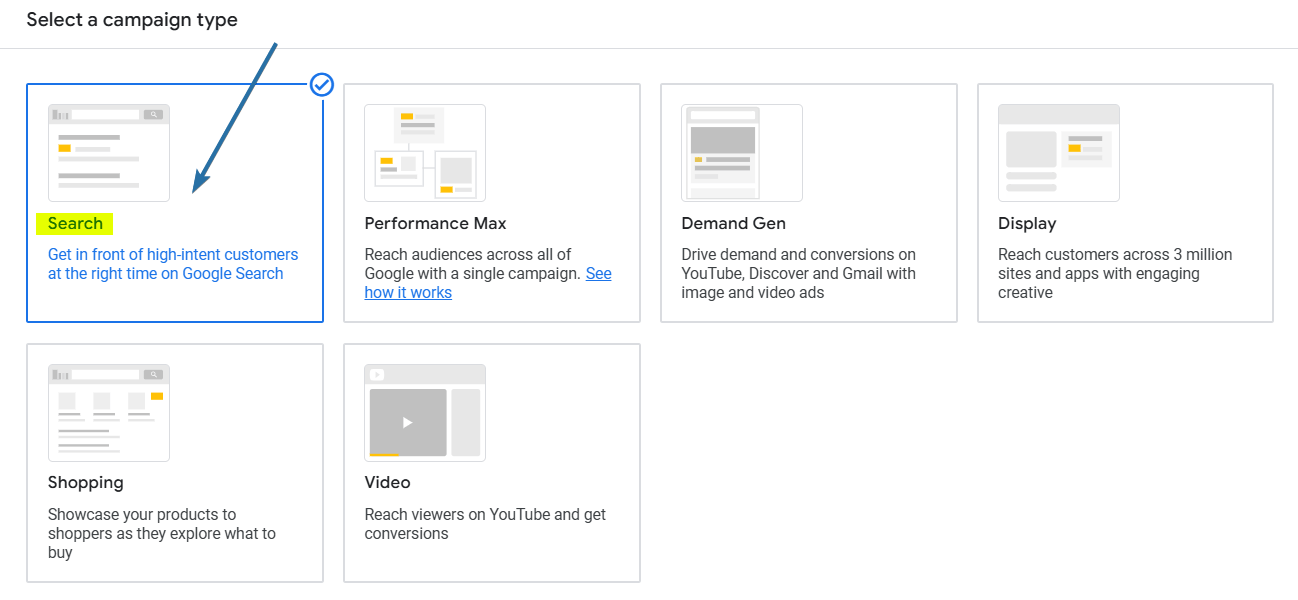The image size is (1298, 600).
Task: Click the Video player icon
Action: [424, 411]
